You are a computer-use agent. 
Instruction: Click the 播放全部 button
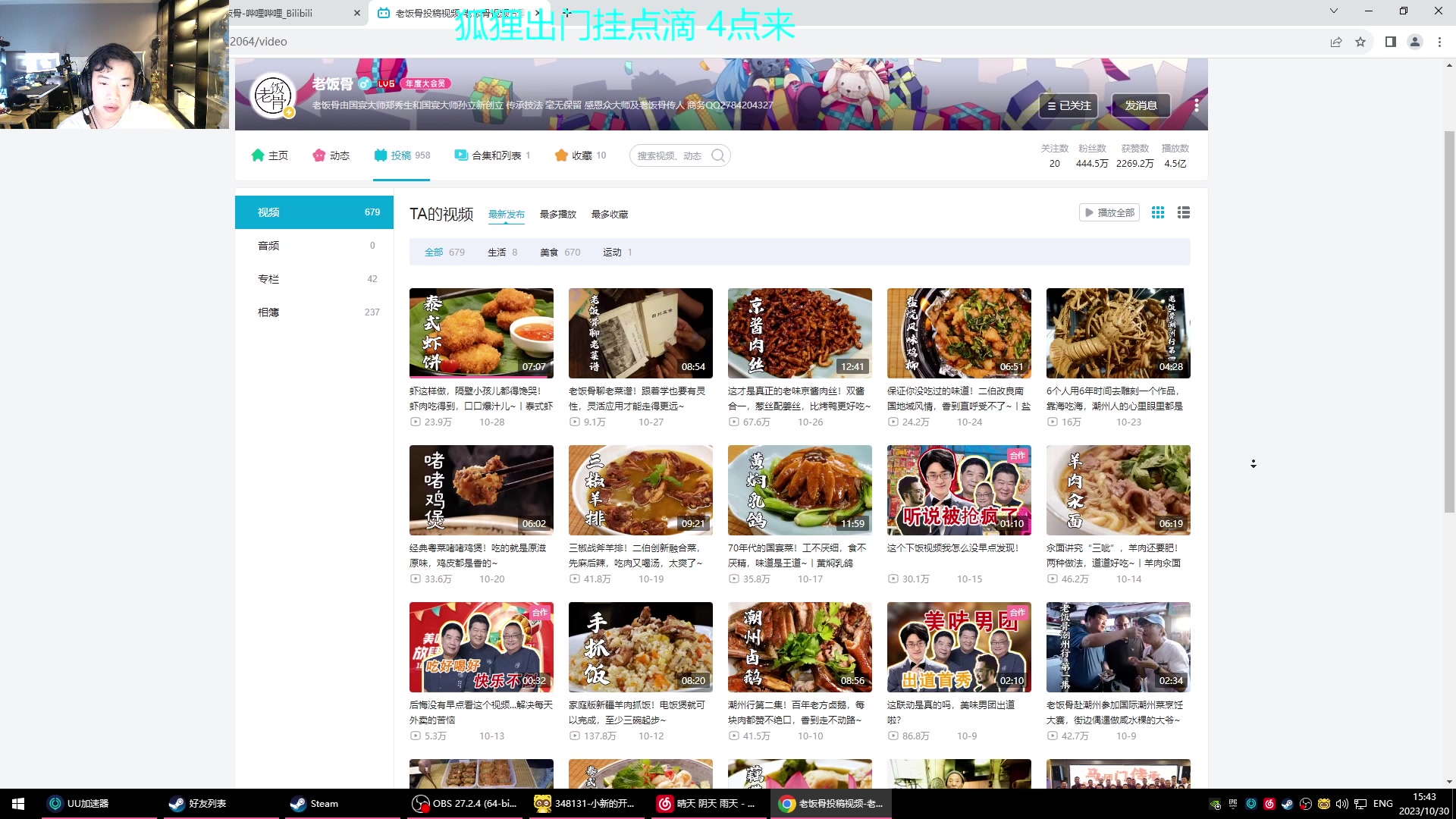pyautogui.click(x=1109, y=212)
